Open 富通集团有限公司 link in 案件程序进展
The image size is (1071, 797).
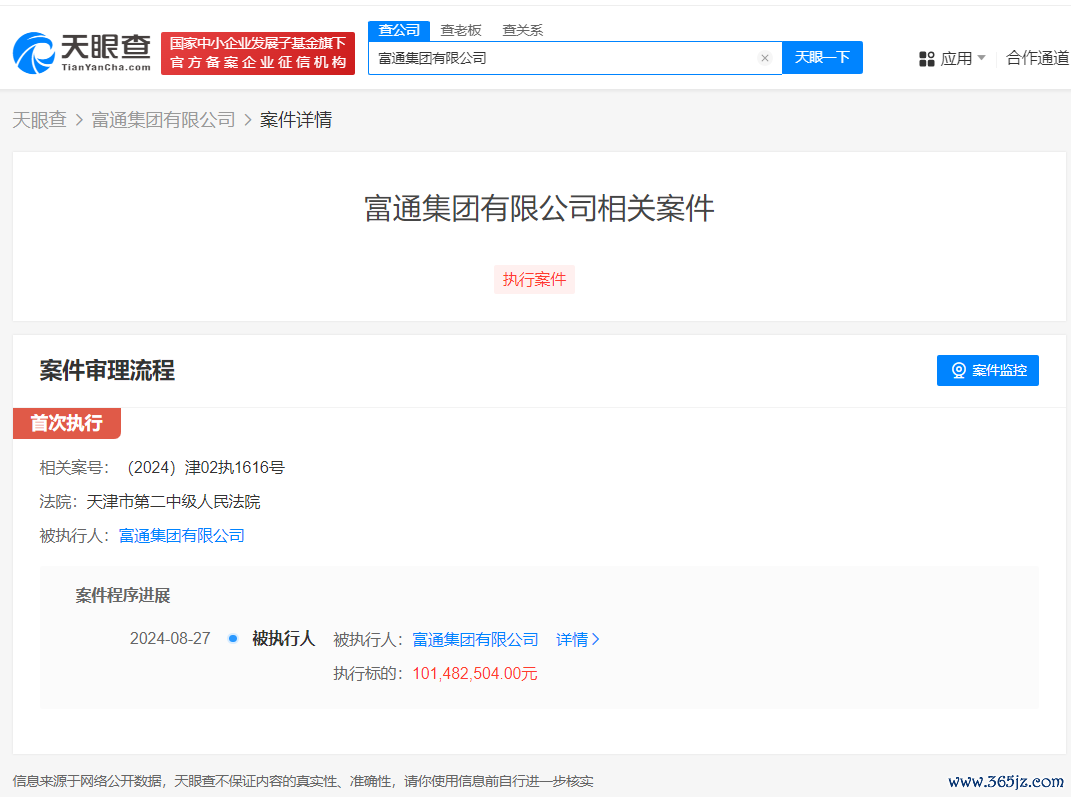[x=475, y=639]
